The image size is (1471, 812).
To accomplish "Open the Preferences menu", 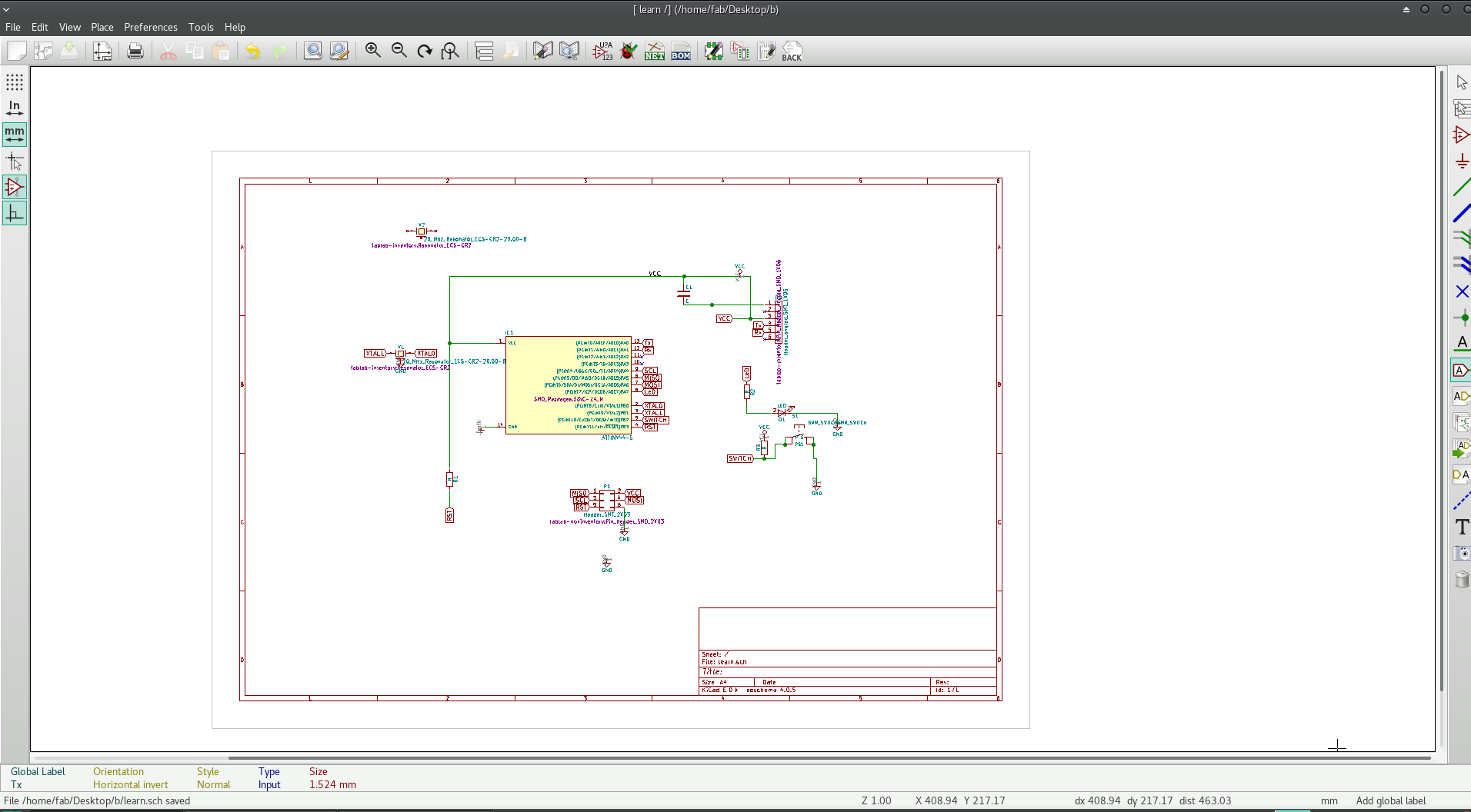I will (151, 27).
